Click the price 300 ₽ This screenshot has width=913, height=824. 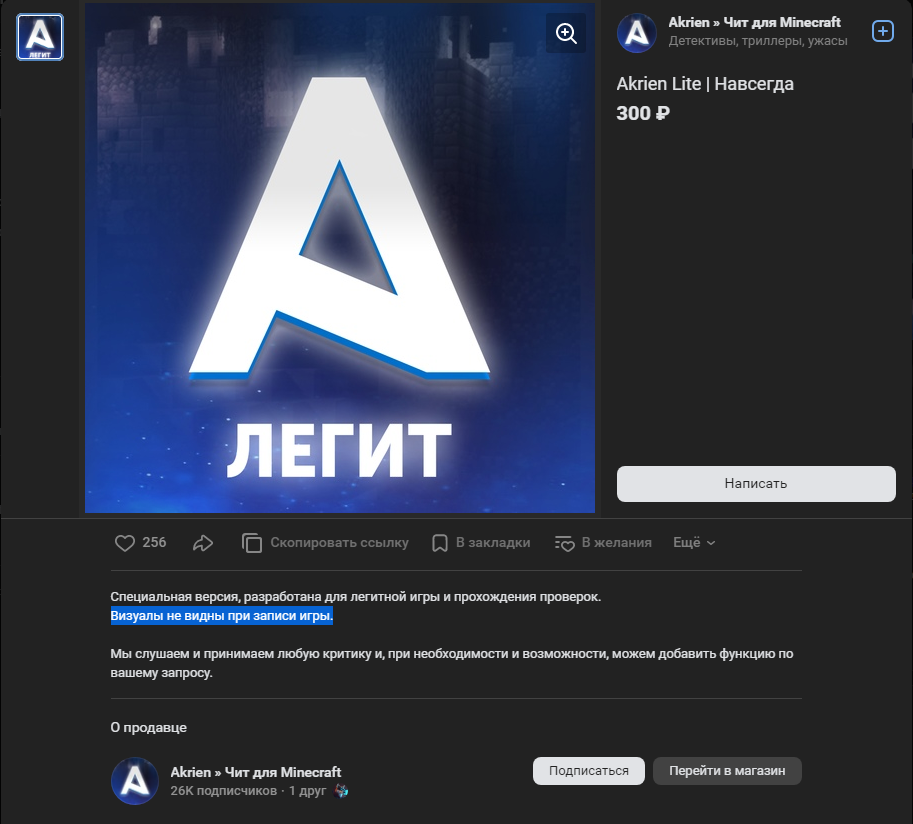(x=643, y=113)
